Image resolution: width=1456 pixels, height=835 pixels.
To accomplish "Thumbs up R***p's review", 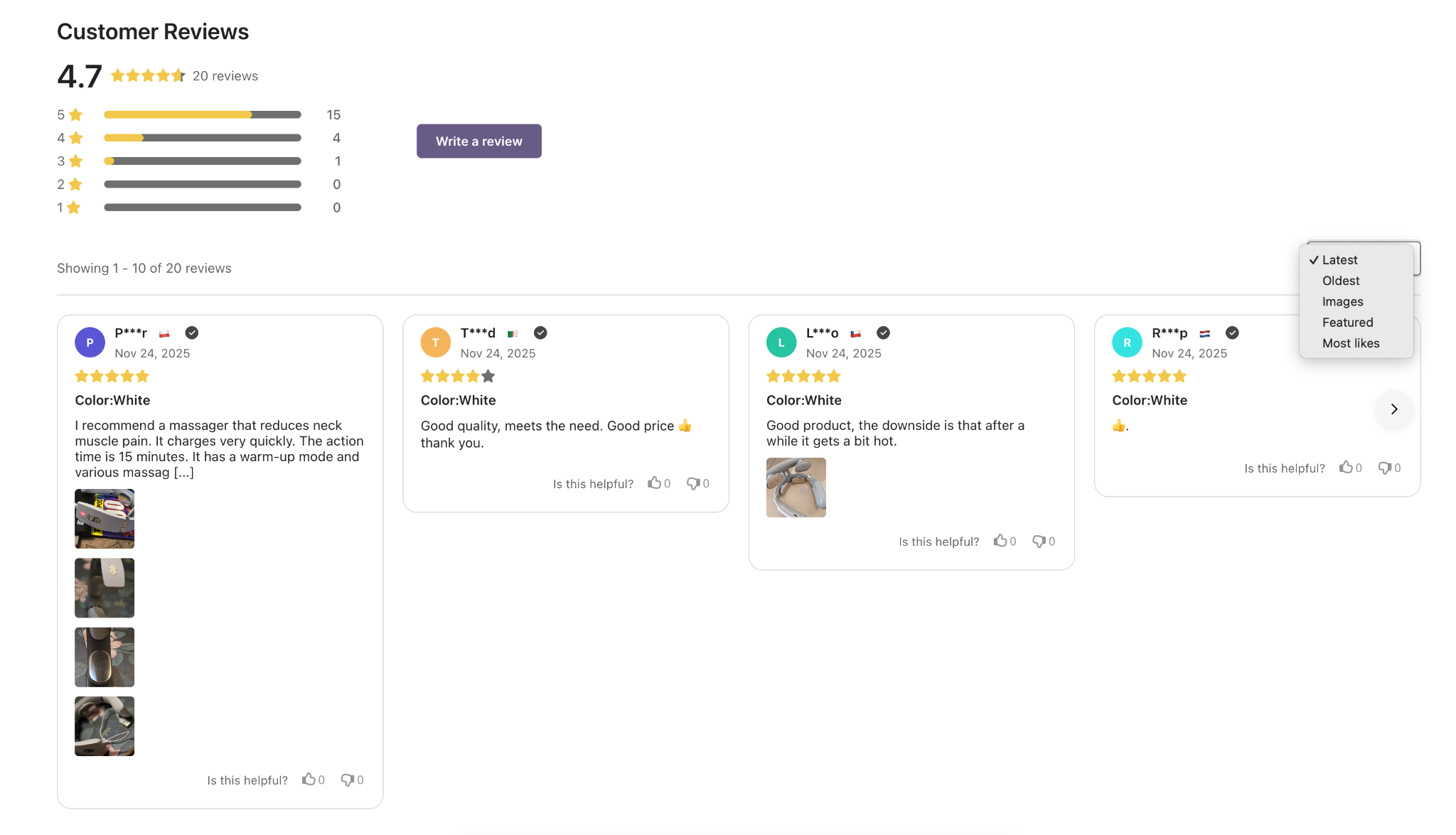I will pyautogui.click(x=1346, y=468).
